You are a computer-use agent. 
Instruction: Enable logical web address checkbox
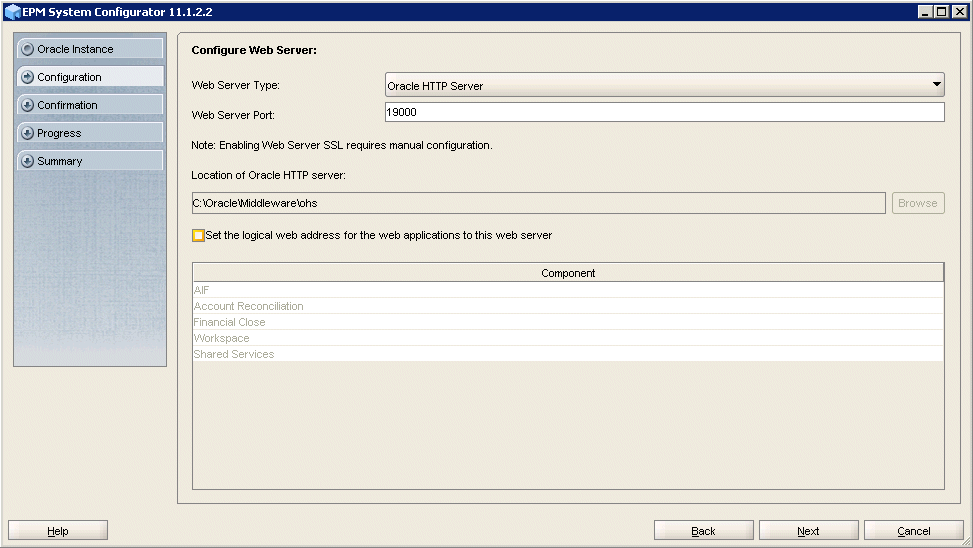pyautogui.click(x=198, y=236)
